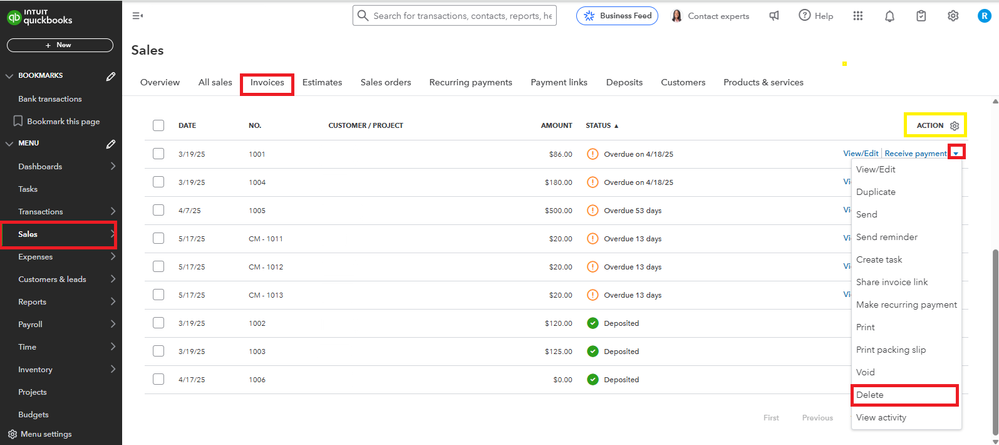Image resolution: width=999 pixels, height=445 pixels.
Task: Expand the Dashboards submenu arrow
Action: 113,166
